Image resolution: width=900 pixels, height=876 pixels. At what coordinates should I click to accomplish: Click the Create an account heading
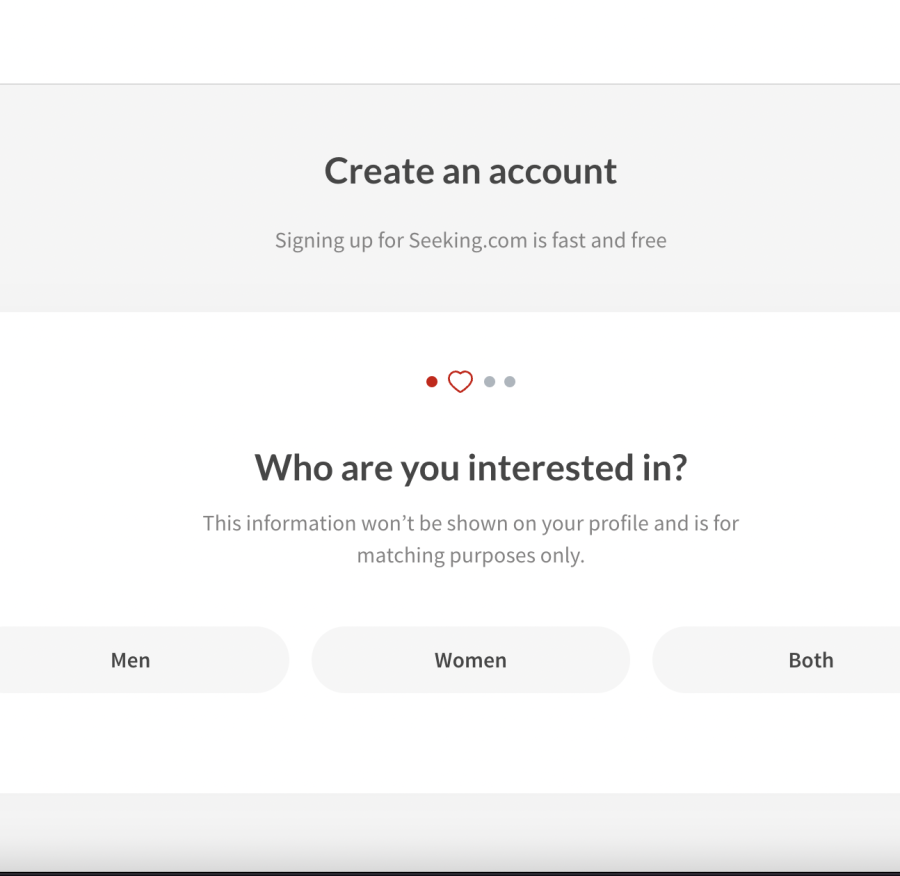470,171
